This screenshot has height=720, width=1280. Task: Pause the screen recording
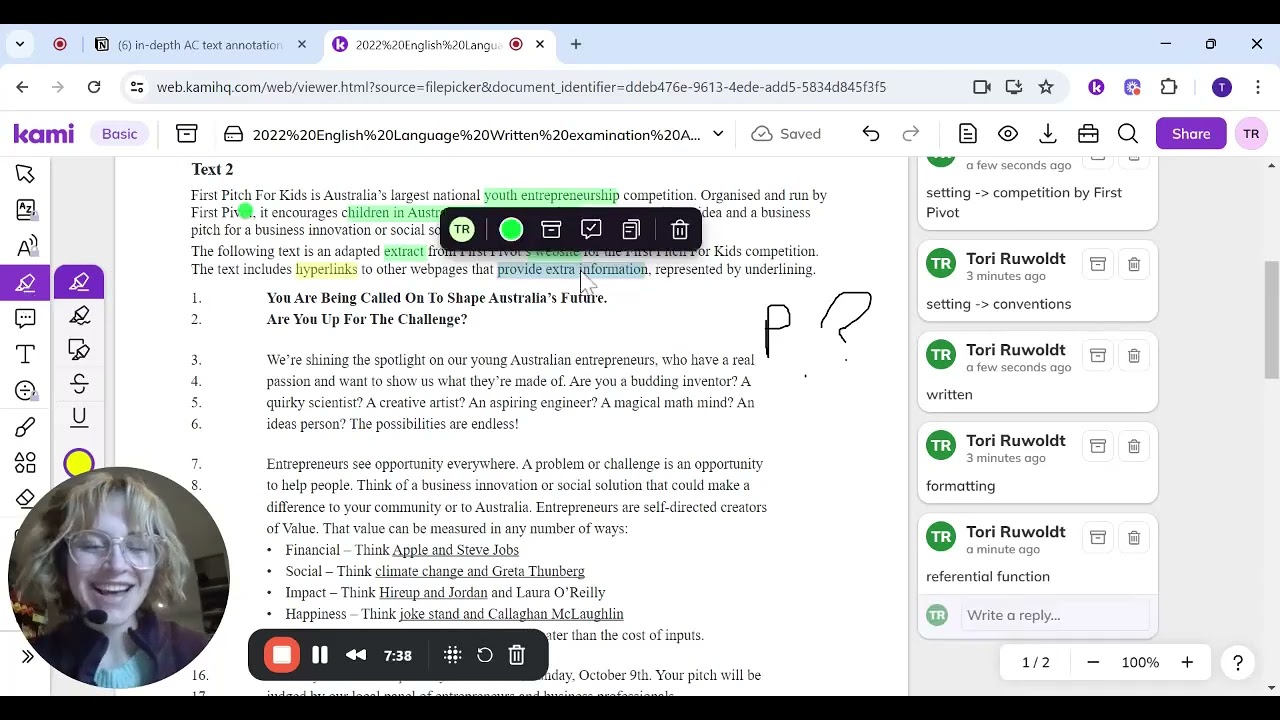pos(320,656)
